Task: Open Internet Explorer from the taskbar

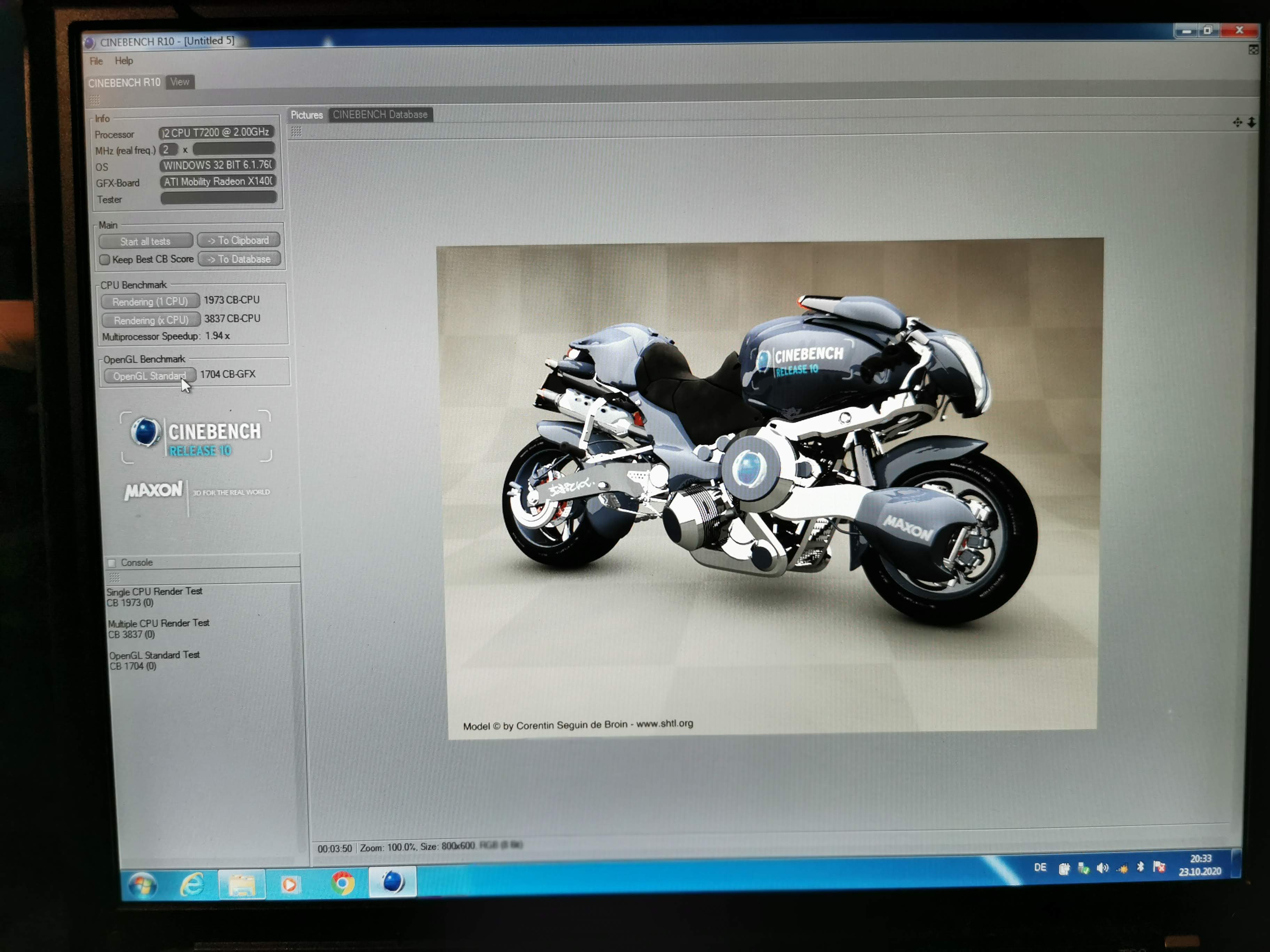Action: pos(192,884)
